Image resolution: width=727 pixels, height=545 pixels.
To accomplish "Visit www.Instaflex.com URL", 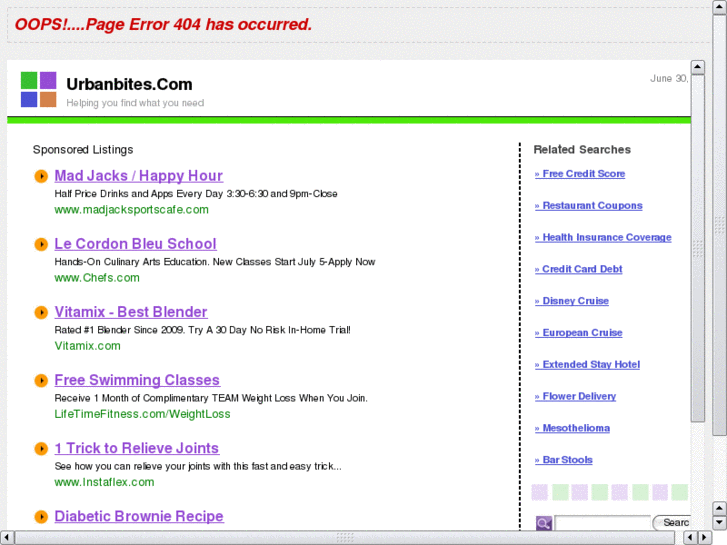I will (104, 482).
